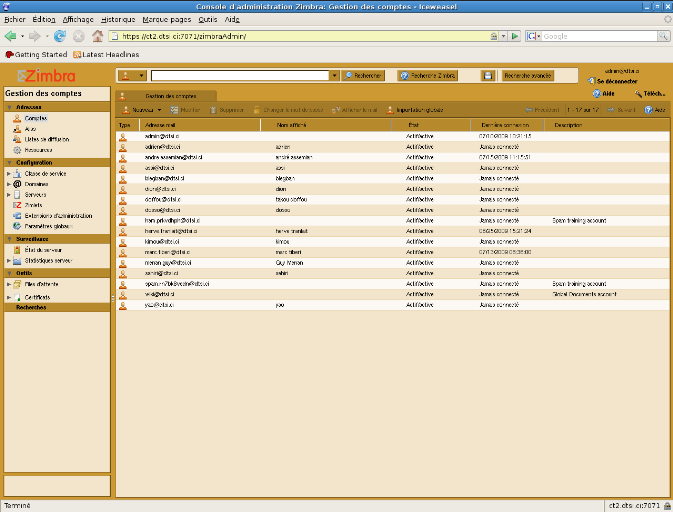This screenshot has width=673, height=512.
Task: Open the Nouveau dropdown arrow
Action: (160, 109)
